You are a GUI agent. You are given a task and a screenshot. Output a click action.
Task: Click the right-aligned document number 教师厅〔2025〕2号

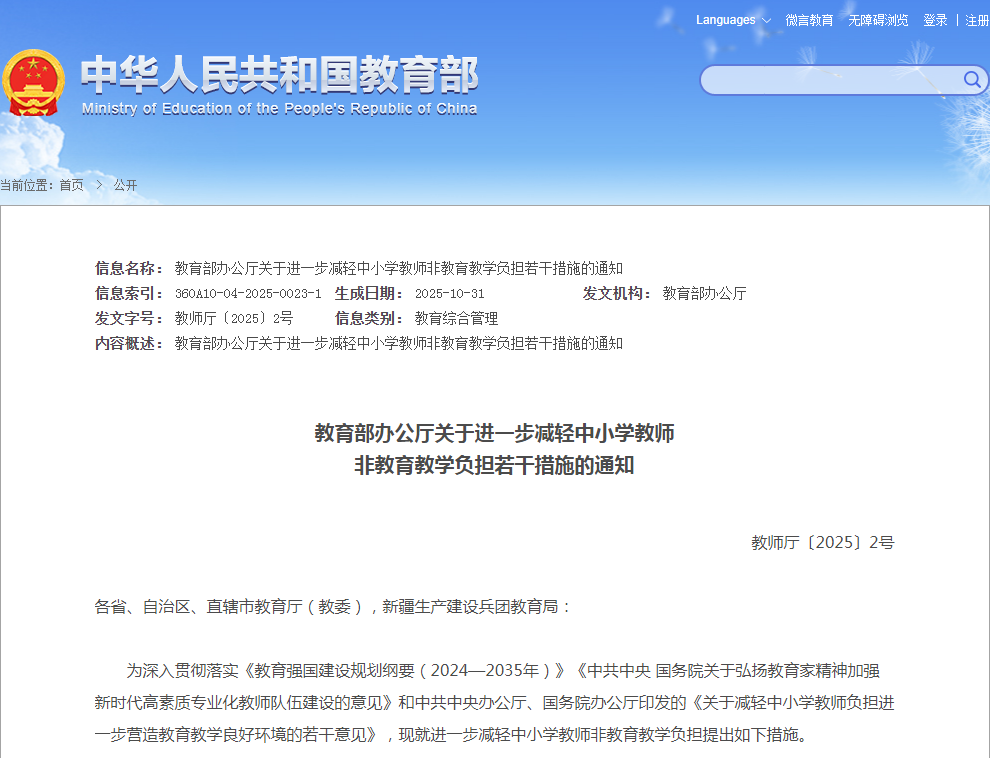click(x=822, y=543)
